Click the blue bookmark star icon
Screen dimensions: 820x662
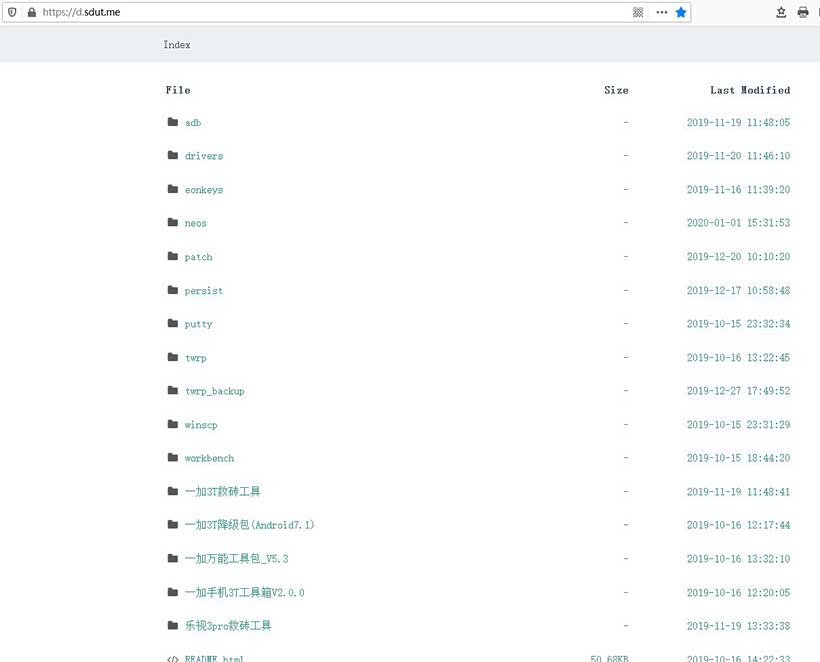click(x=681, y=12)
